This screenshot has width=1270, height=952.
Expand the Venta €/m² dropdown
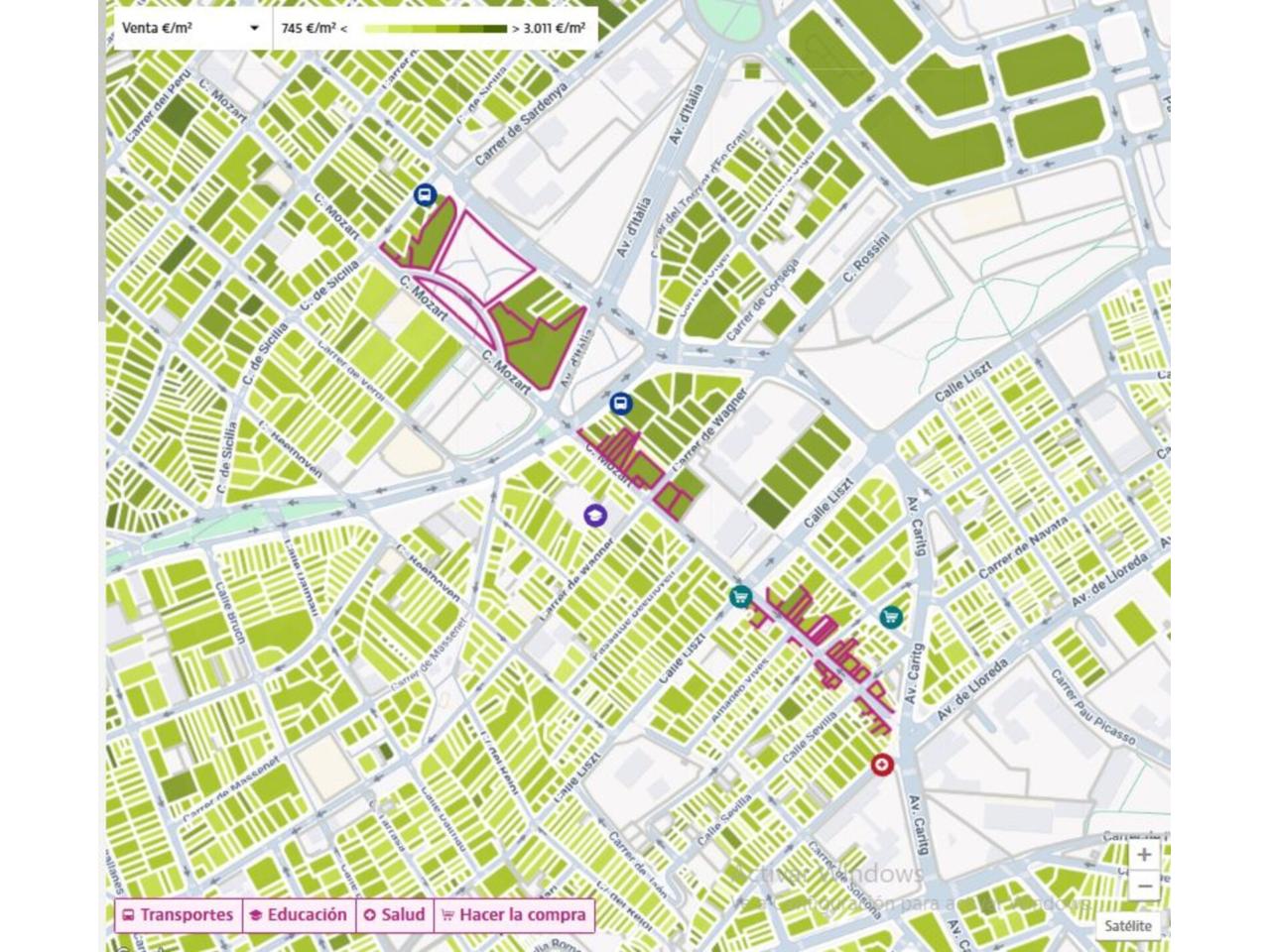[x=190, y=28]
